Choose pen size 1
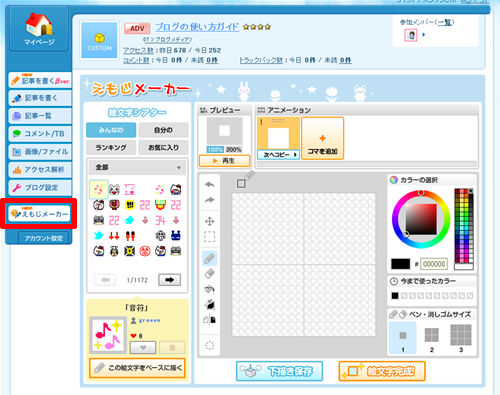Image resolution: width=500 pixels, height=395 pixels. coord(403,338)
